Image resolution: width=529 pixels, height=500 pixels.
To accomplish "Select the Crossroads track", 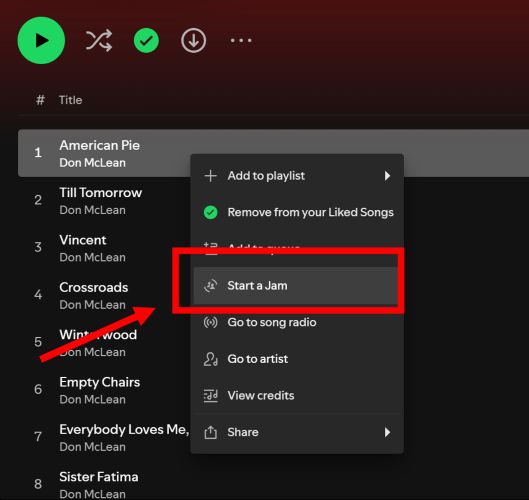I will [94, 287].
